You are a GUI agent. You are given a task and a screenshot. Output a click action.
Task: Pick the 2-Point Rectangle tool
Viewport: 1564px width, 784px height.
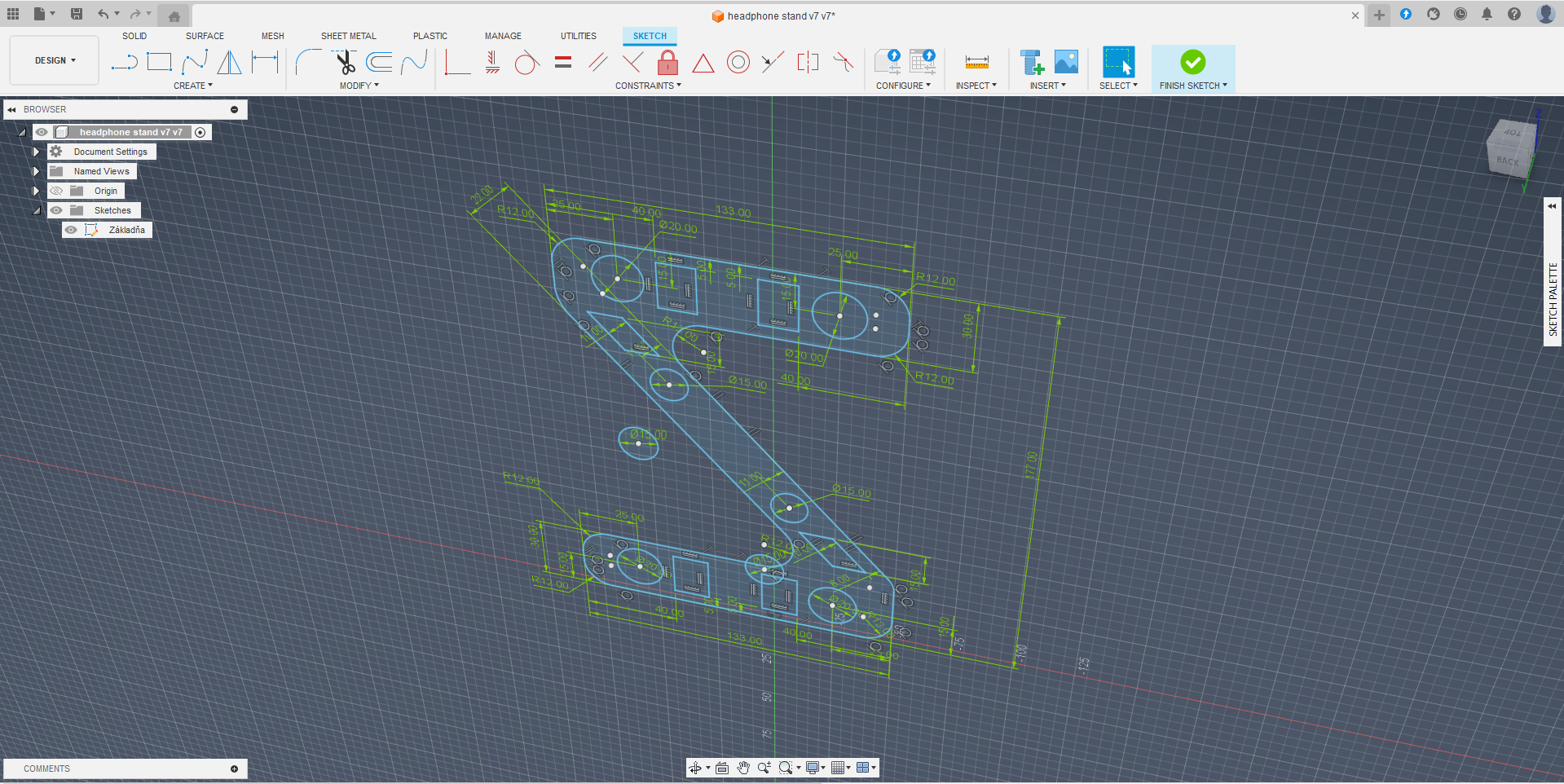coord(159,62)
